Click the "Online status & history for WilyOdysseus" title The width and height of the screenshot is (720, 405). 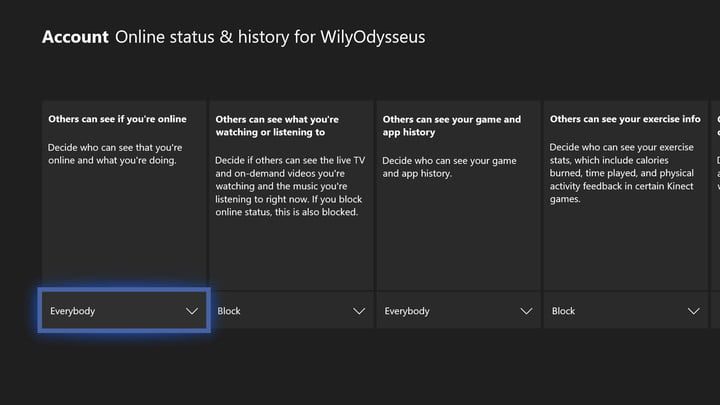pyautogui.click(x=269, y=38)
